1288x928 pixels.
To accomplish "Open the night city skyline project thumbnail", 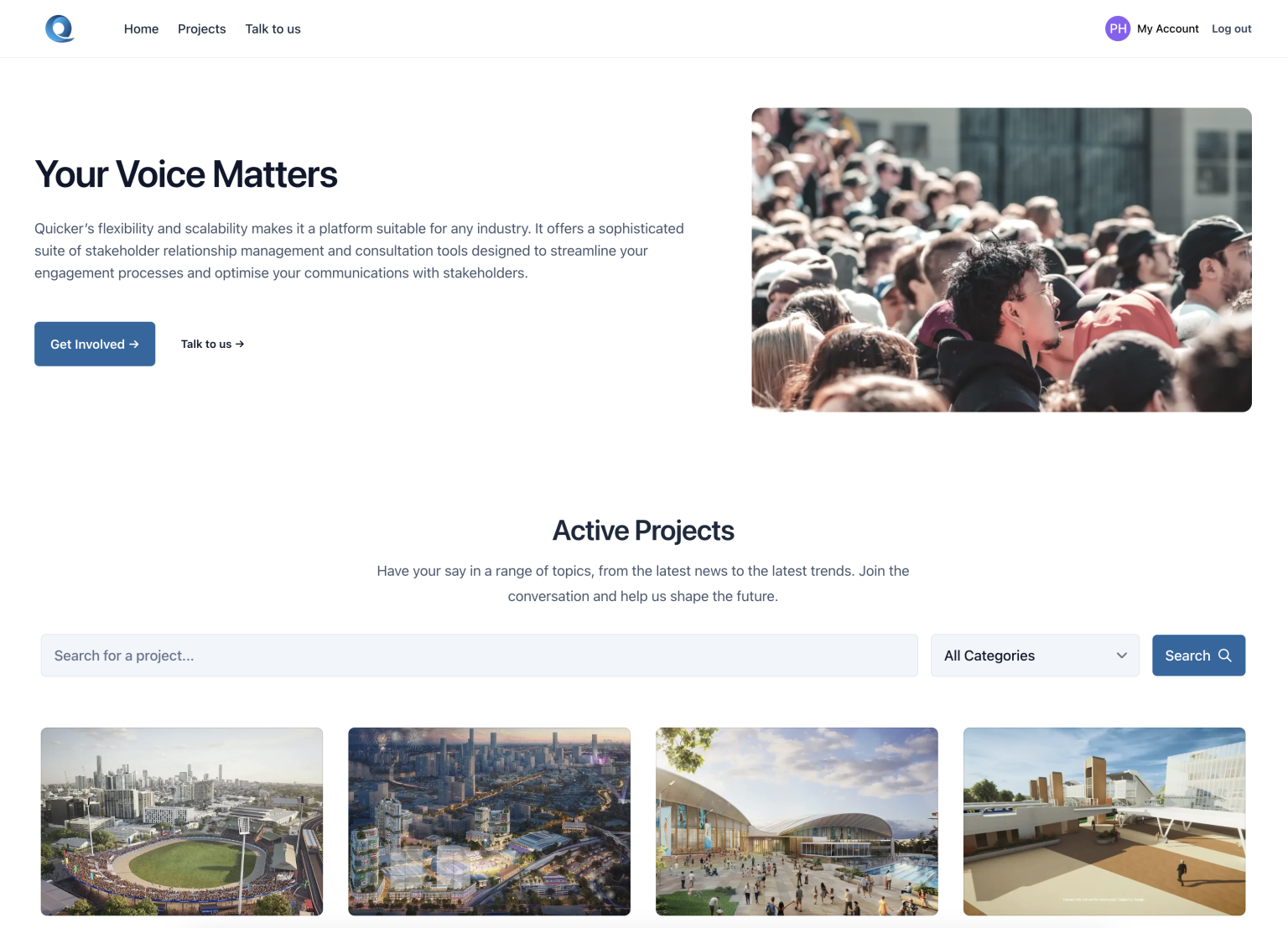I will click(x=489, y=822).
